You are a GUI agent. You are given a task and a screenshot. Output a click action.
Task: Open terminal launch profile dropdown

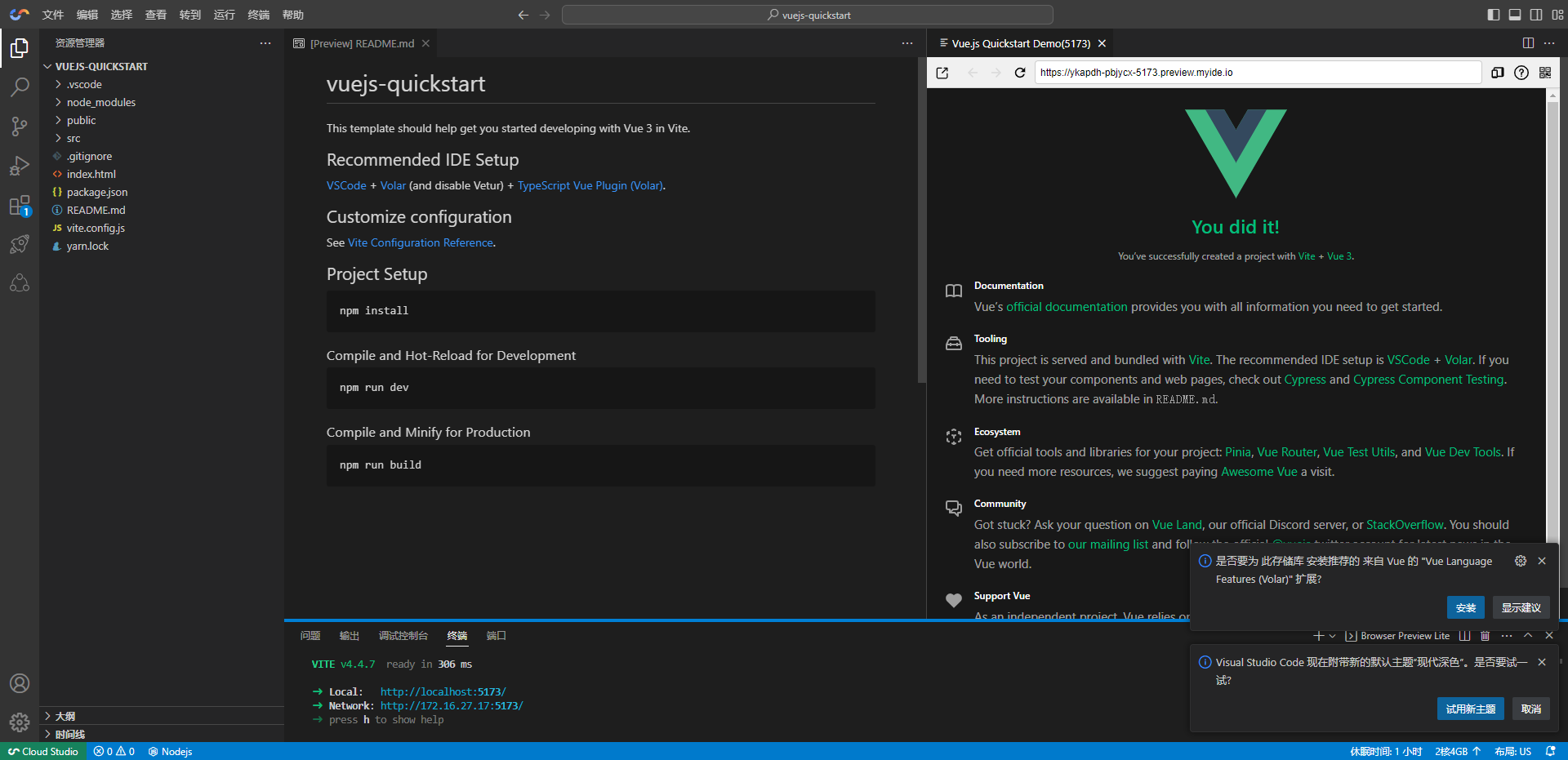(x=1333, y=636)
